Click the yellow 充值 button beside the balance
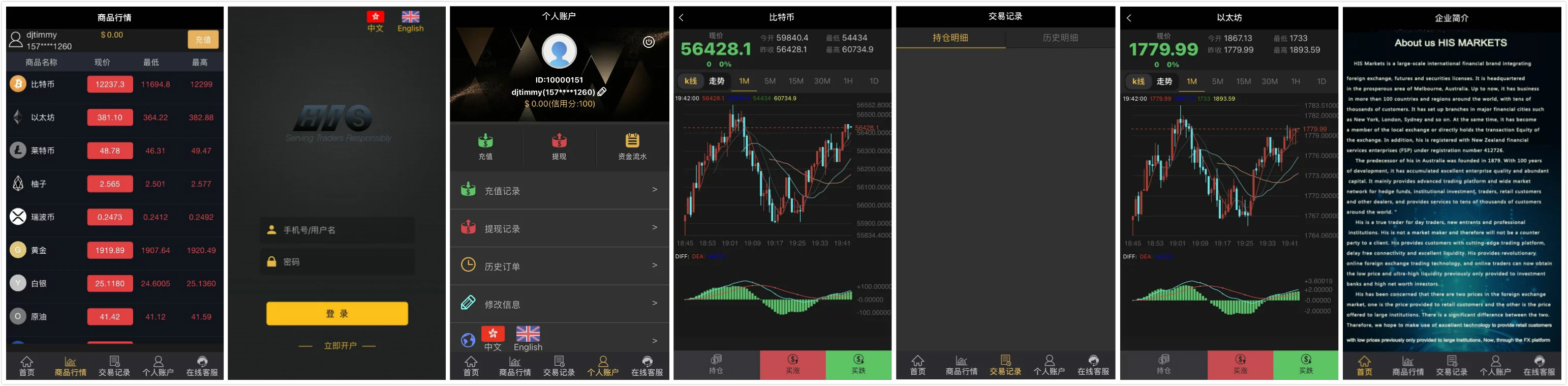 203,40
